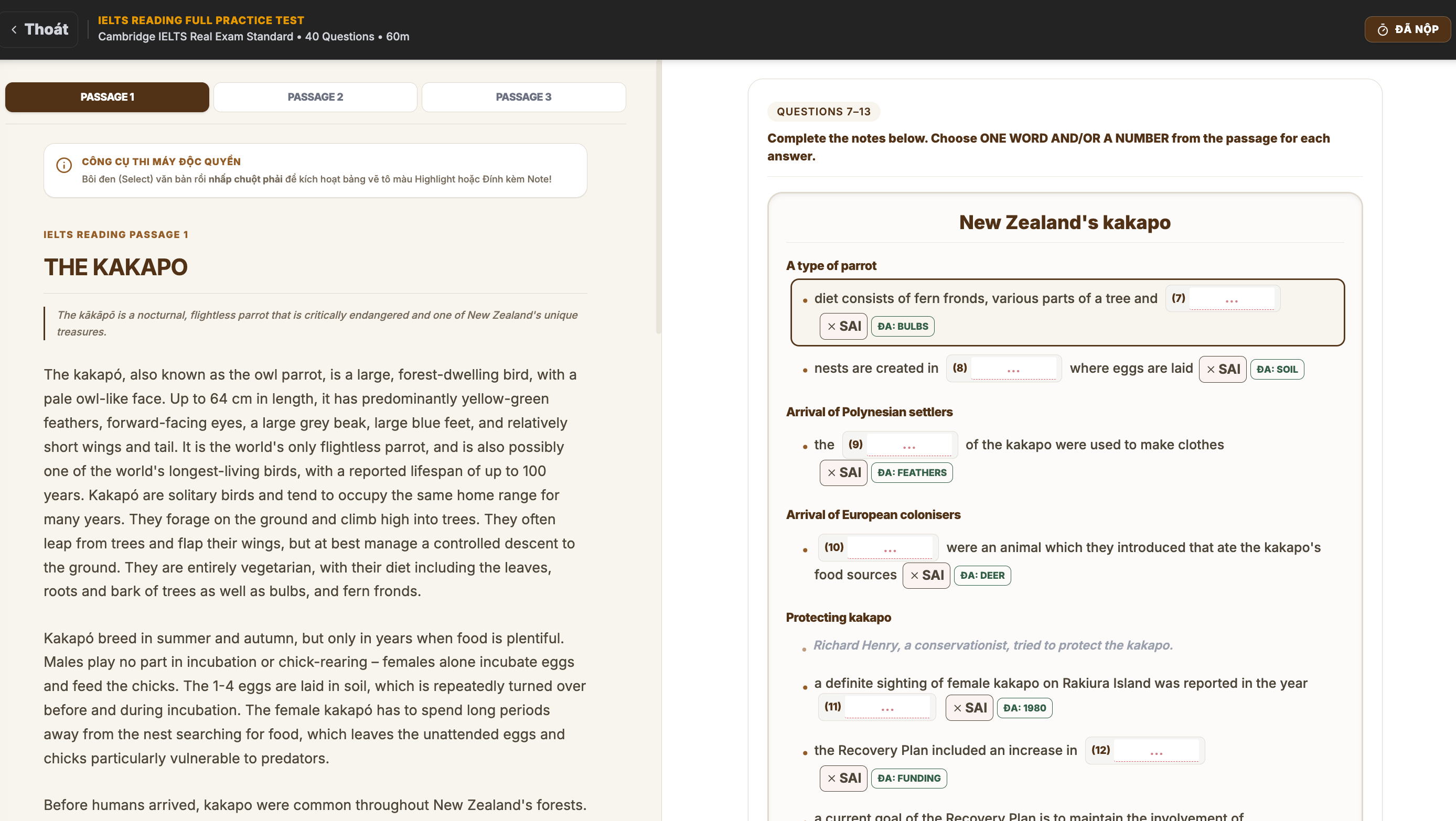Click the italic kākāpō intro quote
Viewport: 1456px width, 821px height.
click(x=317, y=324)
